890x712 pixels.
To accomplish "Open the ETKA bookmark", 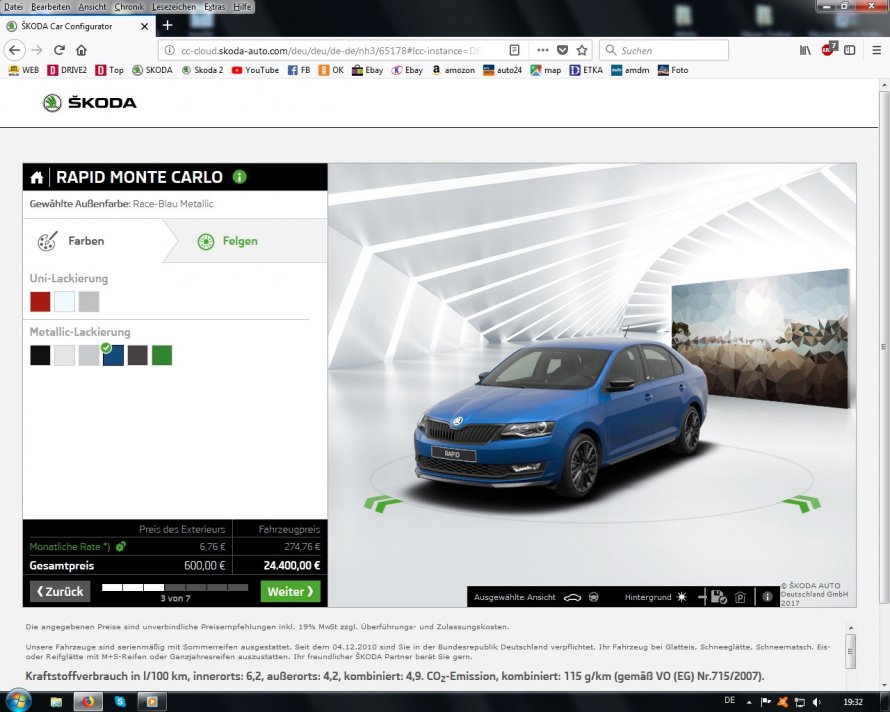I will tap(586, 70).
